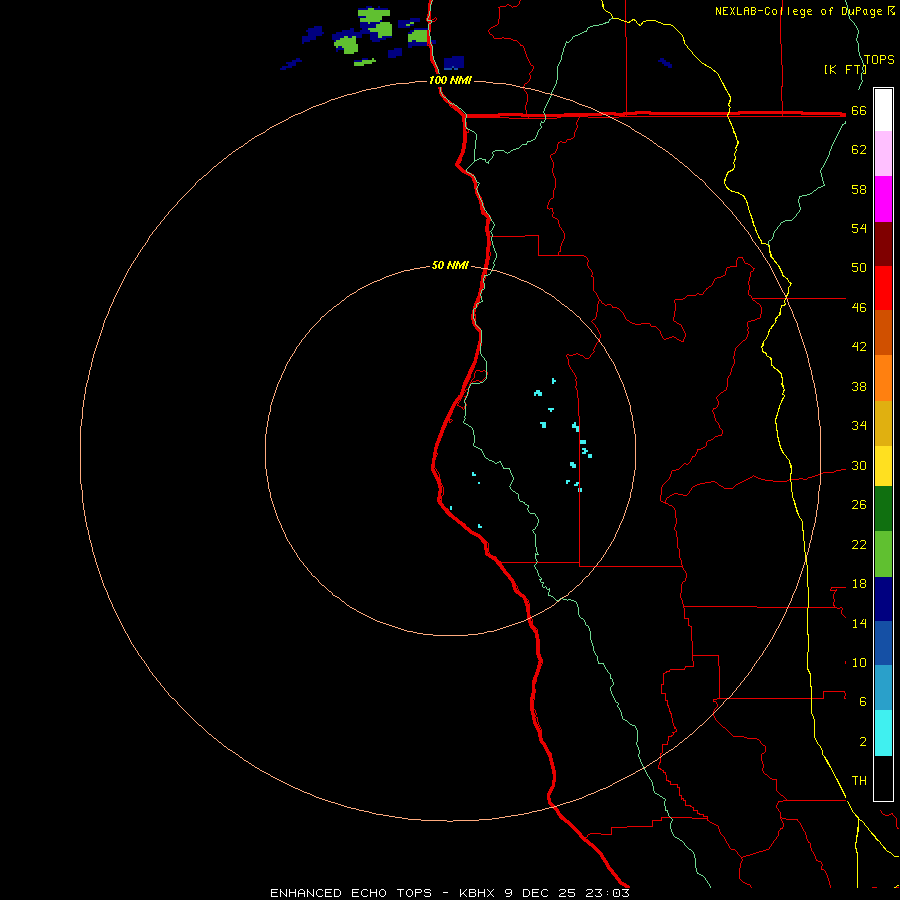The width and height of the screenshot is (900, 900).
Task: Select the legend value "6"
Action: [863, 701]
